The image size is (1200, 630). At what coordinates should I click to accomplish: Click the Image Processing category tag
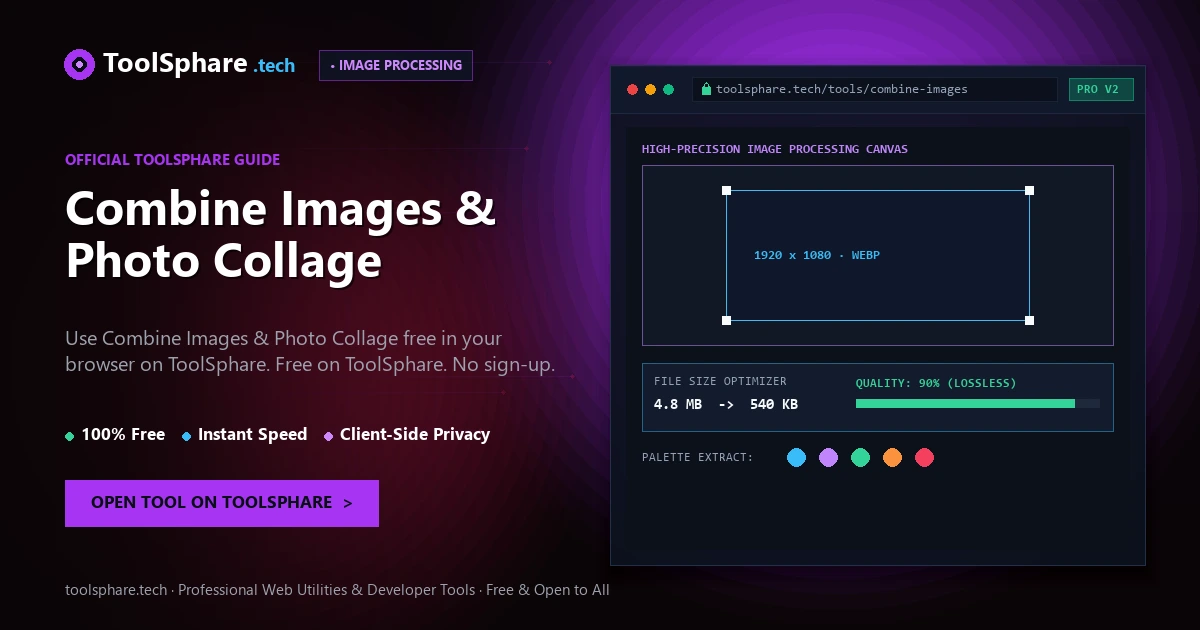(396, 65)
